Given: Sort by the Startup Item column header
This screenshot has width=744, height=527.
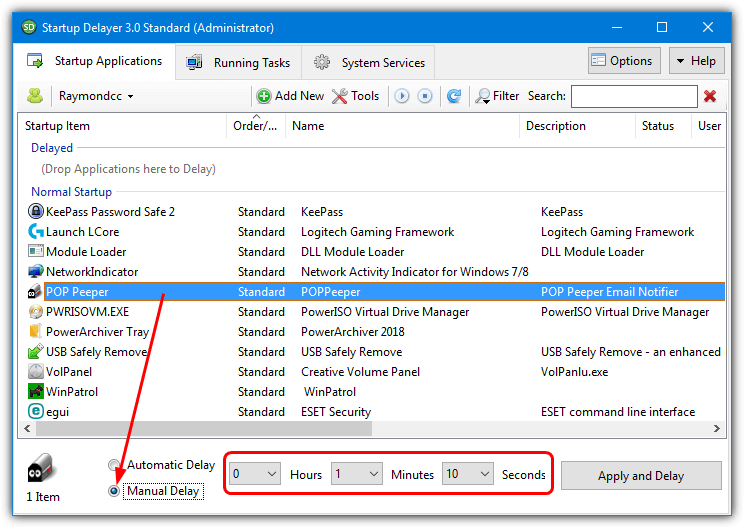Looking at the screenshot, I should (122, 126).
